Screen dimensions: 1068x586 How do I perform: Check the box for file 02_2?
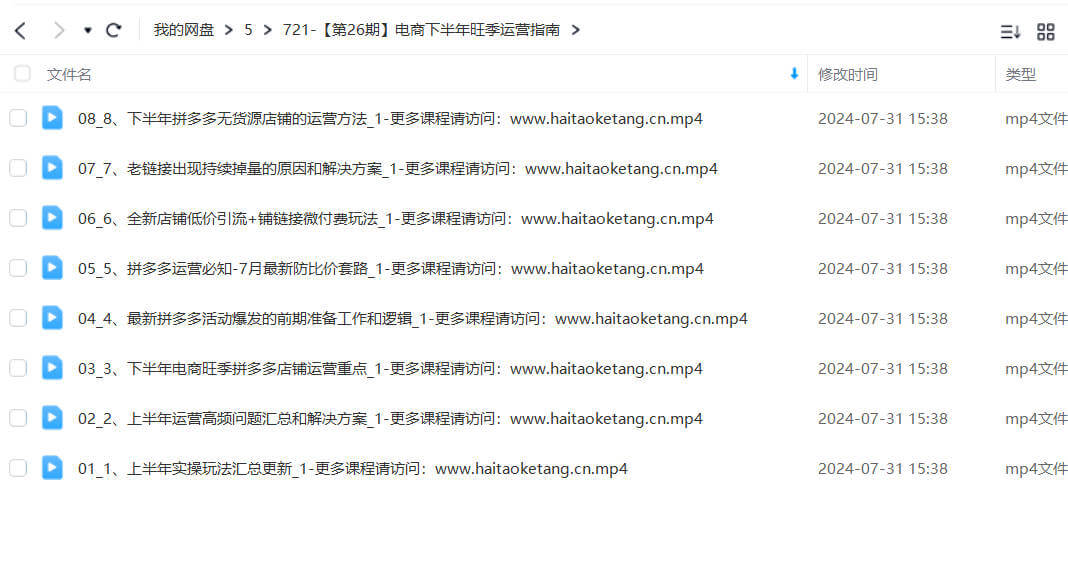[18, 418]
